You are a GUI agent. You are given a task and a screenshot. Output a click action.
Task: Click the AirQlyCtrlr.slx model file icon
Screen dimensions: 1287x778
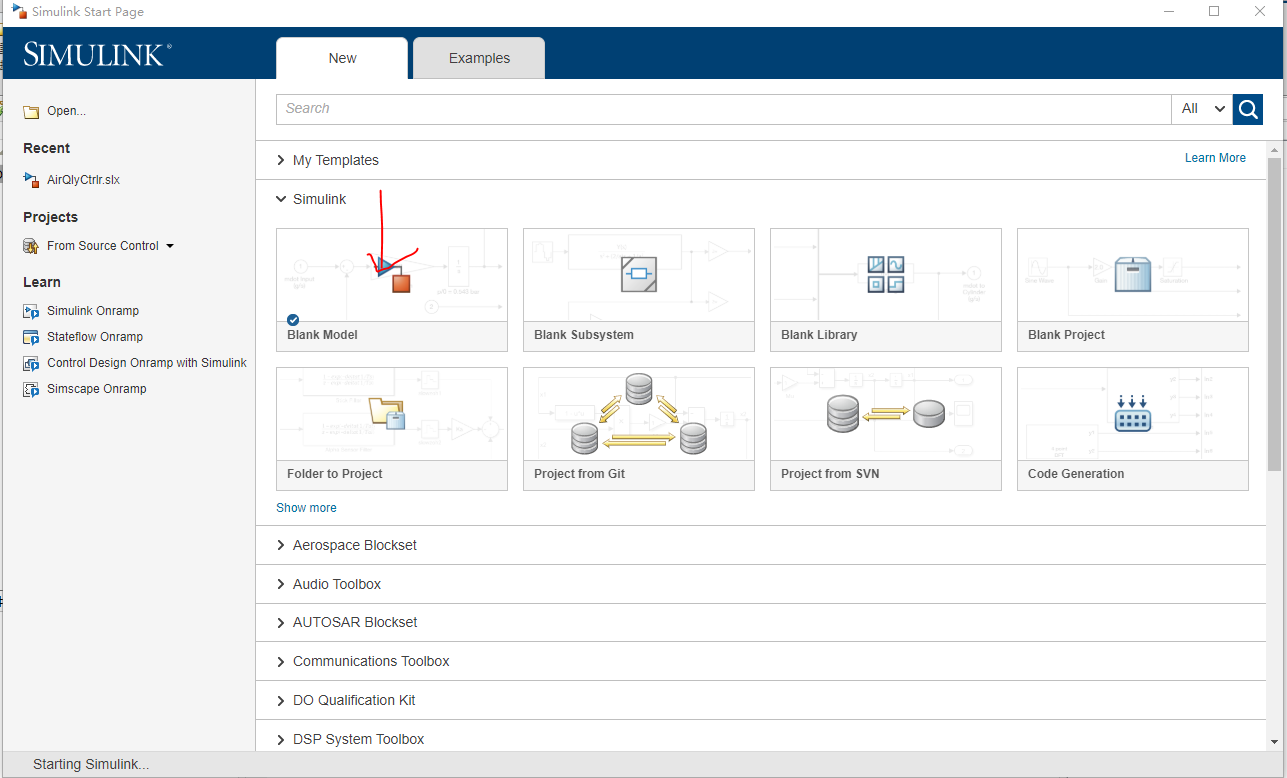[x=31, y=180]
